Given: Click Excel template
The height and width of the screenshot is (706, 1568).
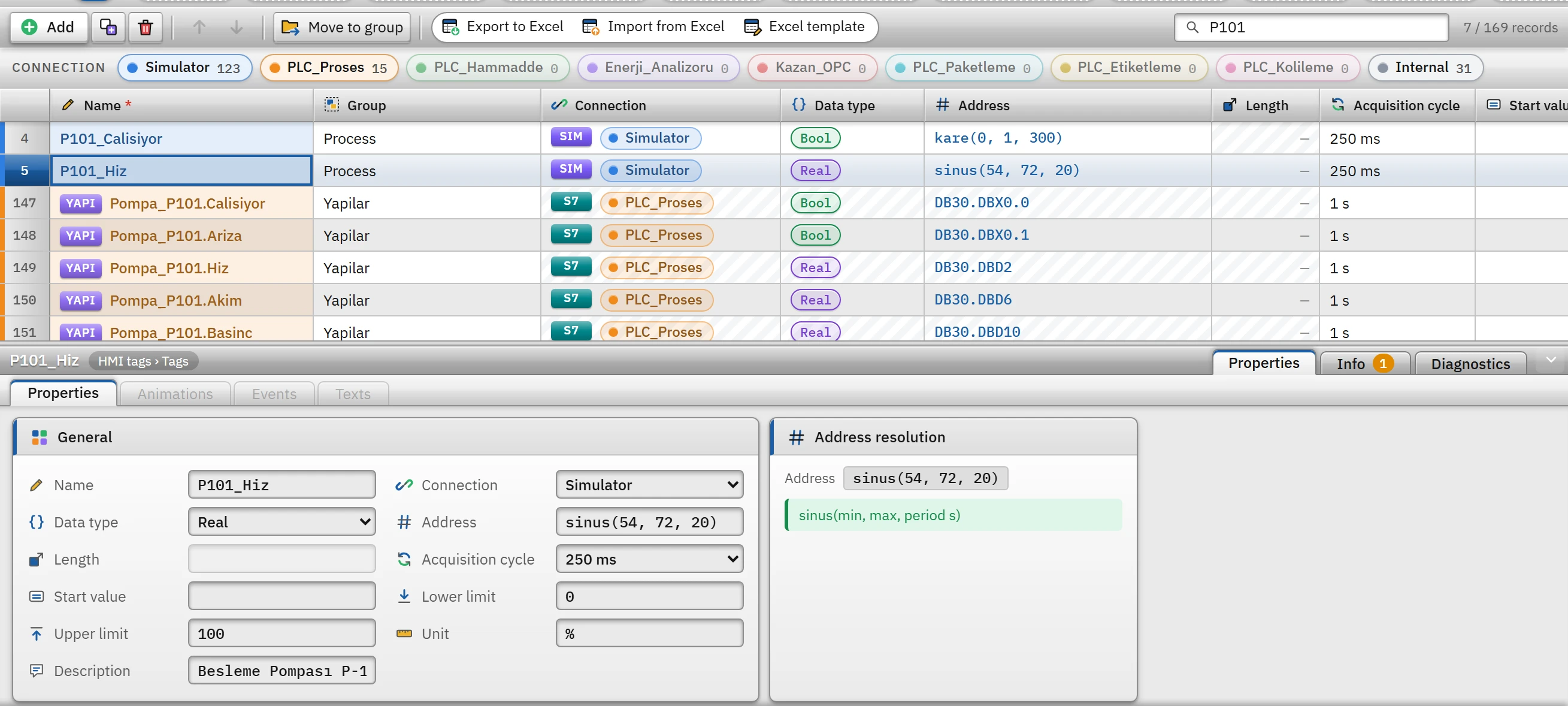Looking at the screenshot, I should pos(805,27).
